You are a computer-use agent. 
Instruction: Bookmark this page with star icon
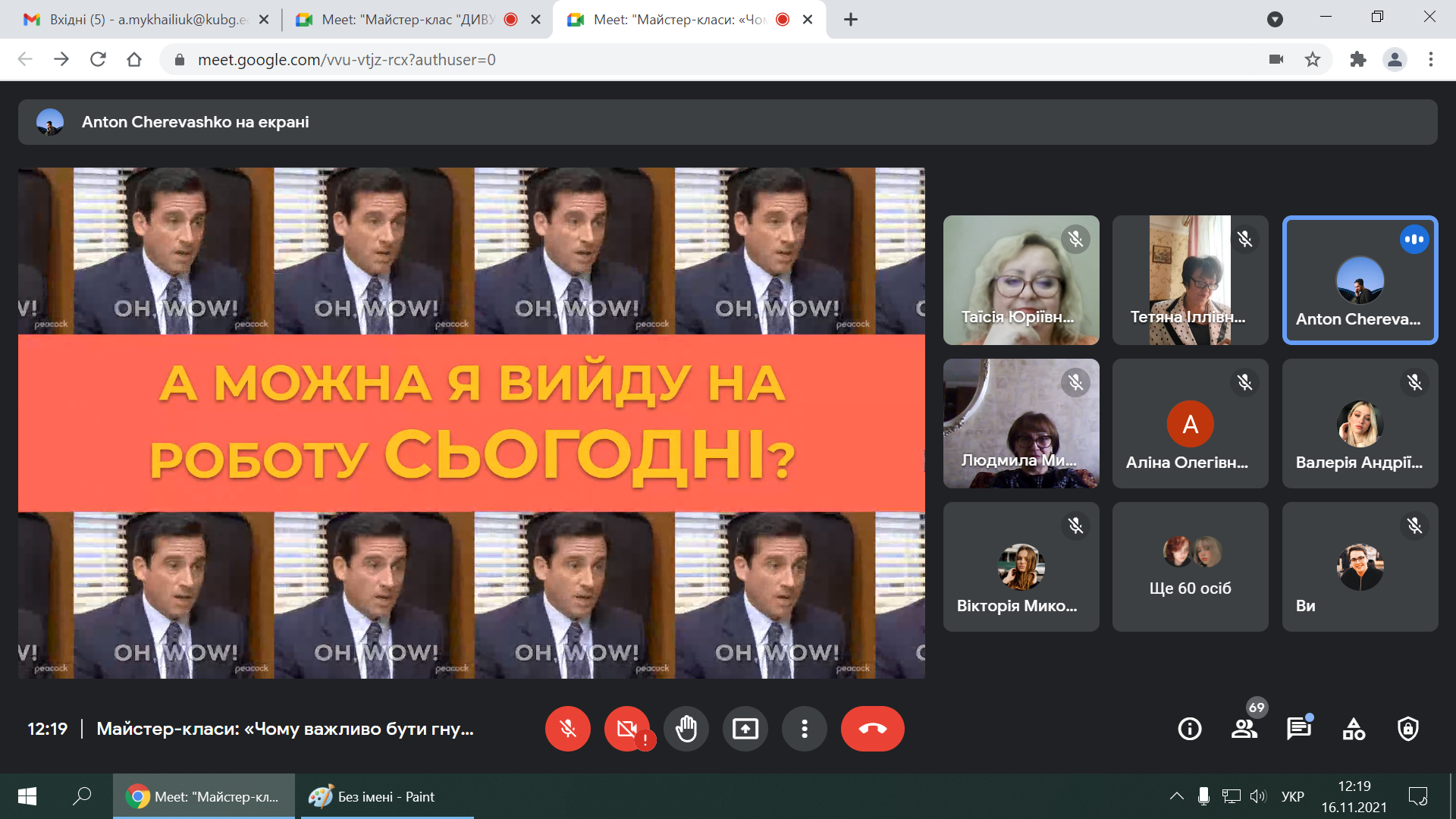pyautogui.click(x=1313, y=59)
